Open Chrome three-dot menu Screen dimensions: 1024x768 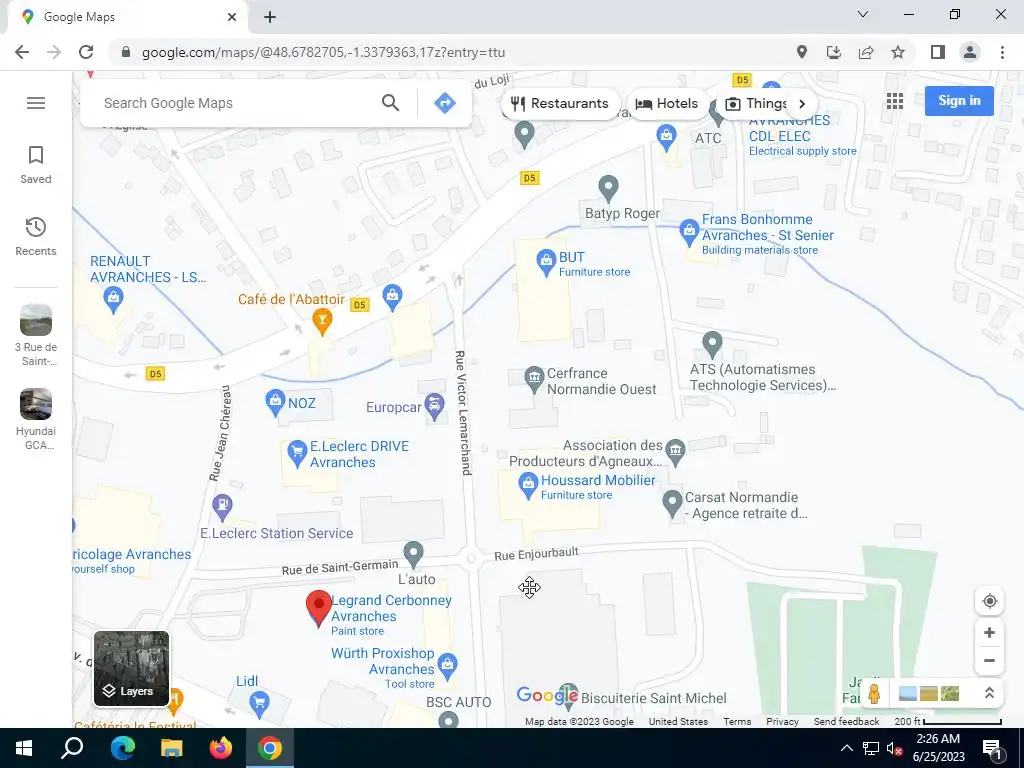1002,52
